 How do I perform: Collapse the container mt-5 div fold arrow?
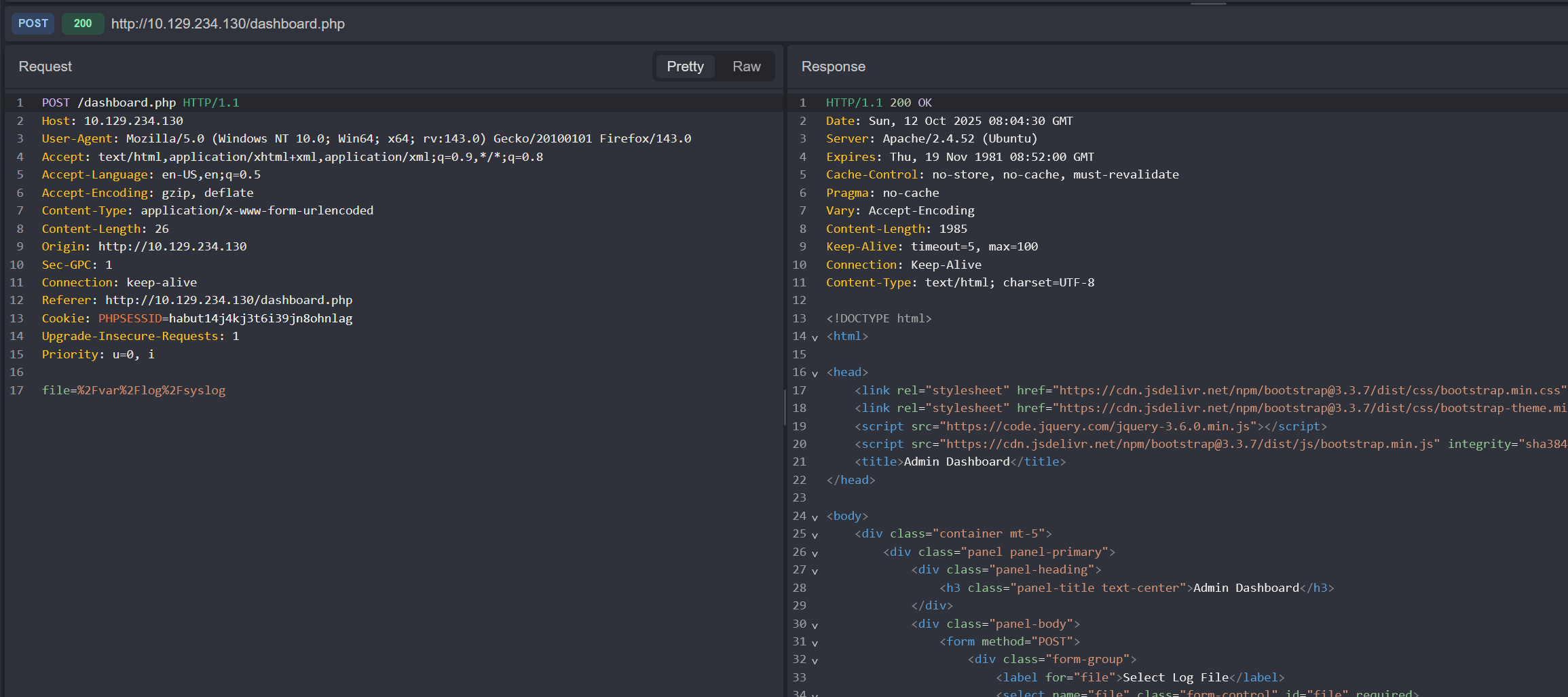coord(815,535)
